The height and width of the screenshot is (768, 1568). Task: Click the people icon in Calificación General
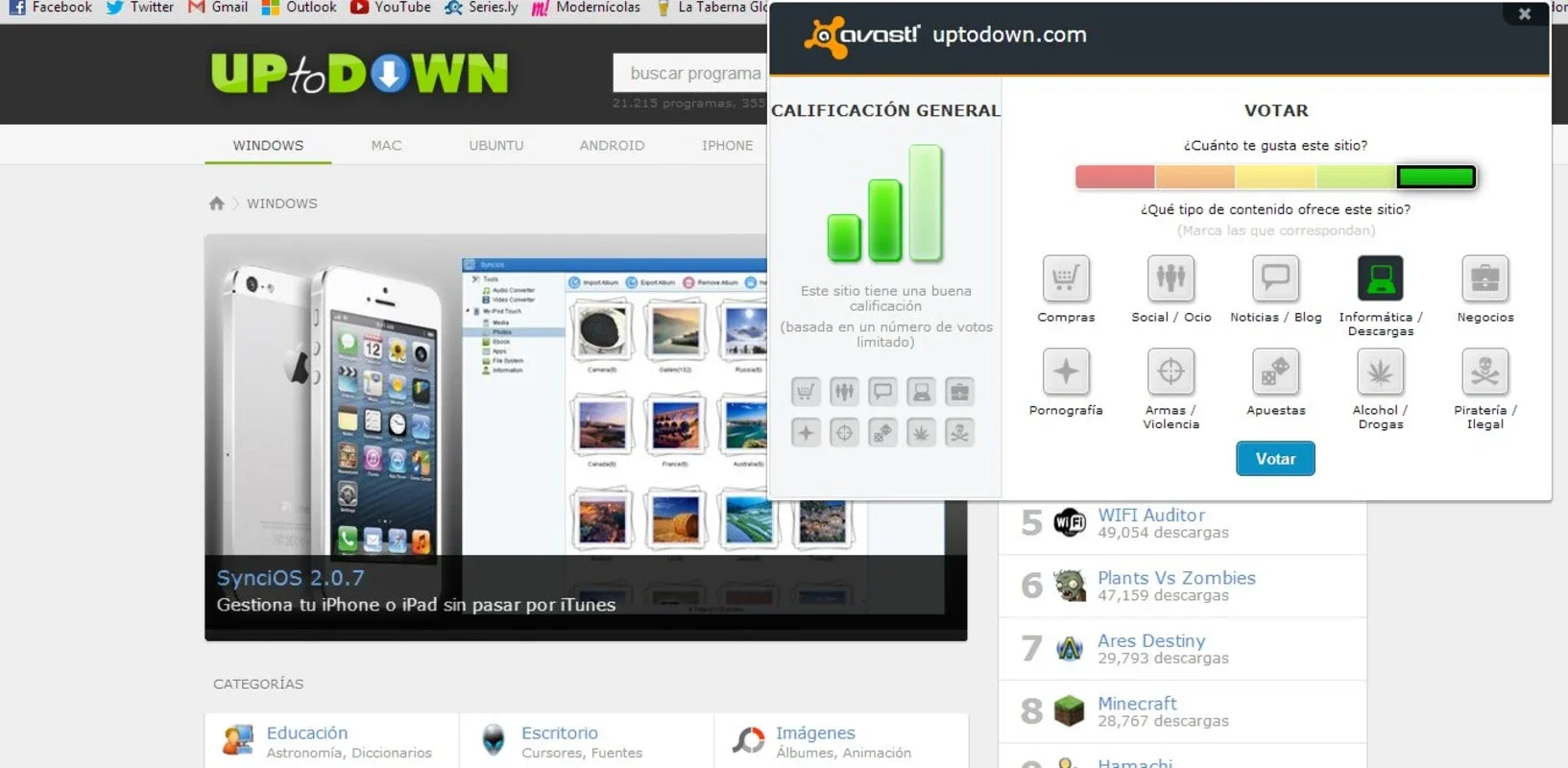coord(844,392)
